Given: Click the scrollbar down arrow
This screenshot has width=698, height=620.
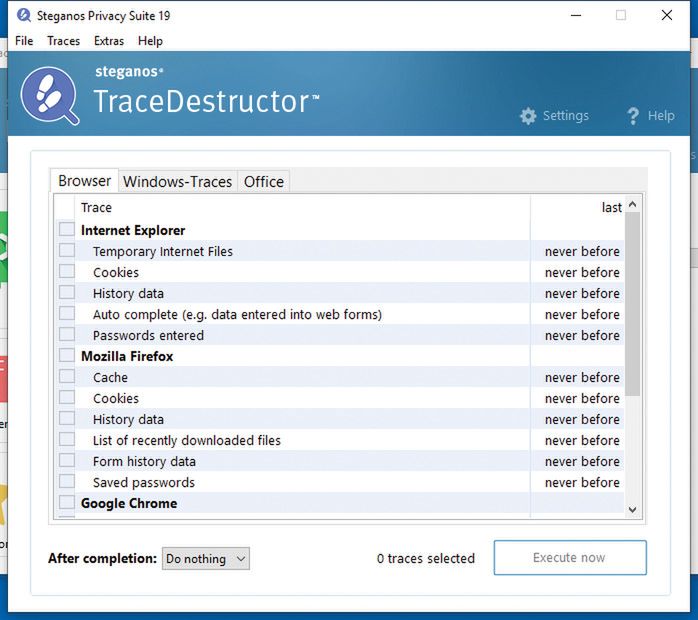Looking at the screenshot, I should coord(633,510).
